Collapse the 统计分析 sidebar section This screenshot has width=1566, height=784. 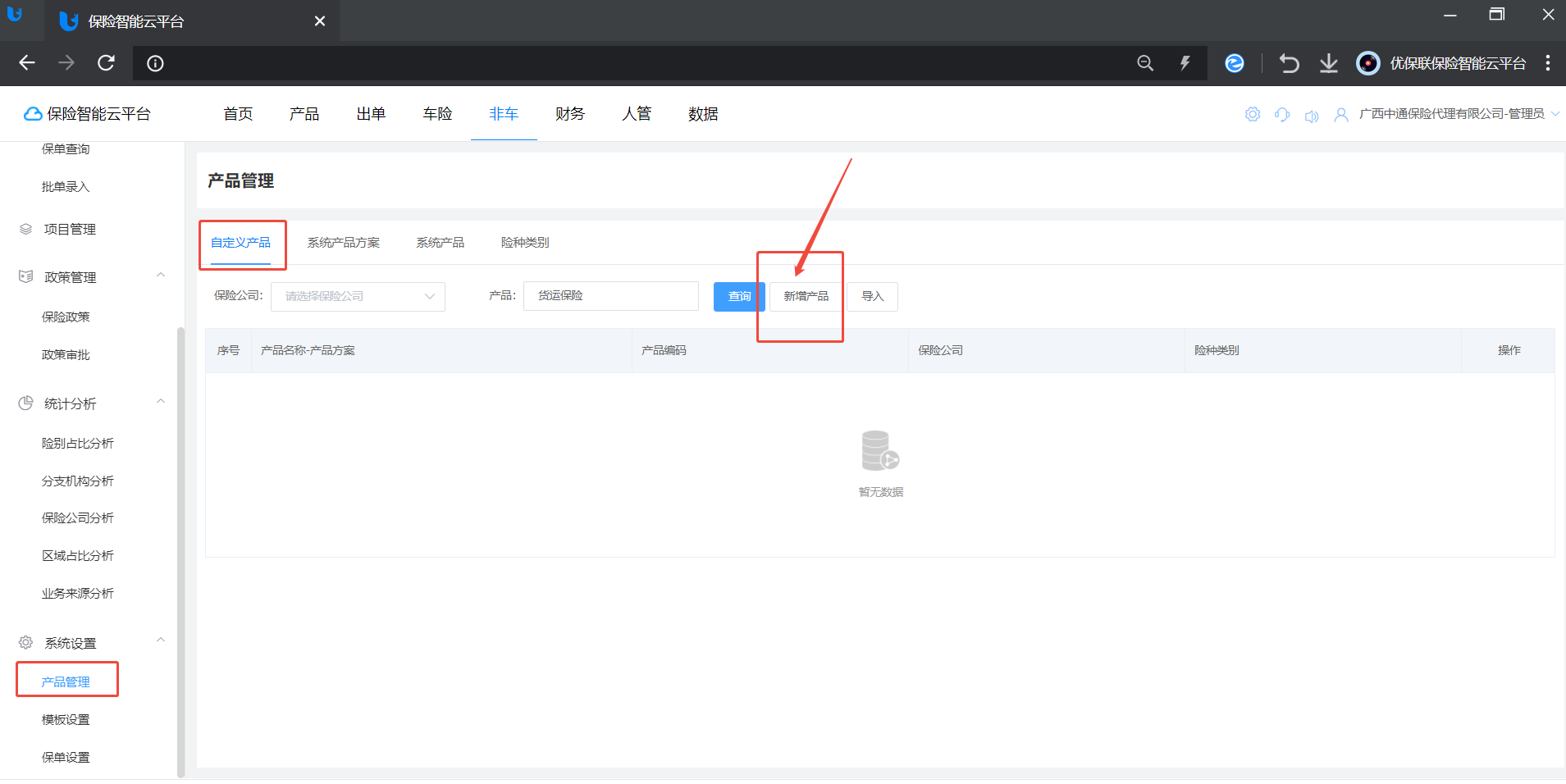coord(161,402)
